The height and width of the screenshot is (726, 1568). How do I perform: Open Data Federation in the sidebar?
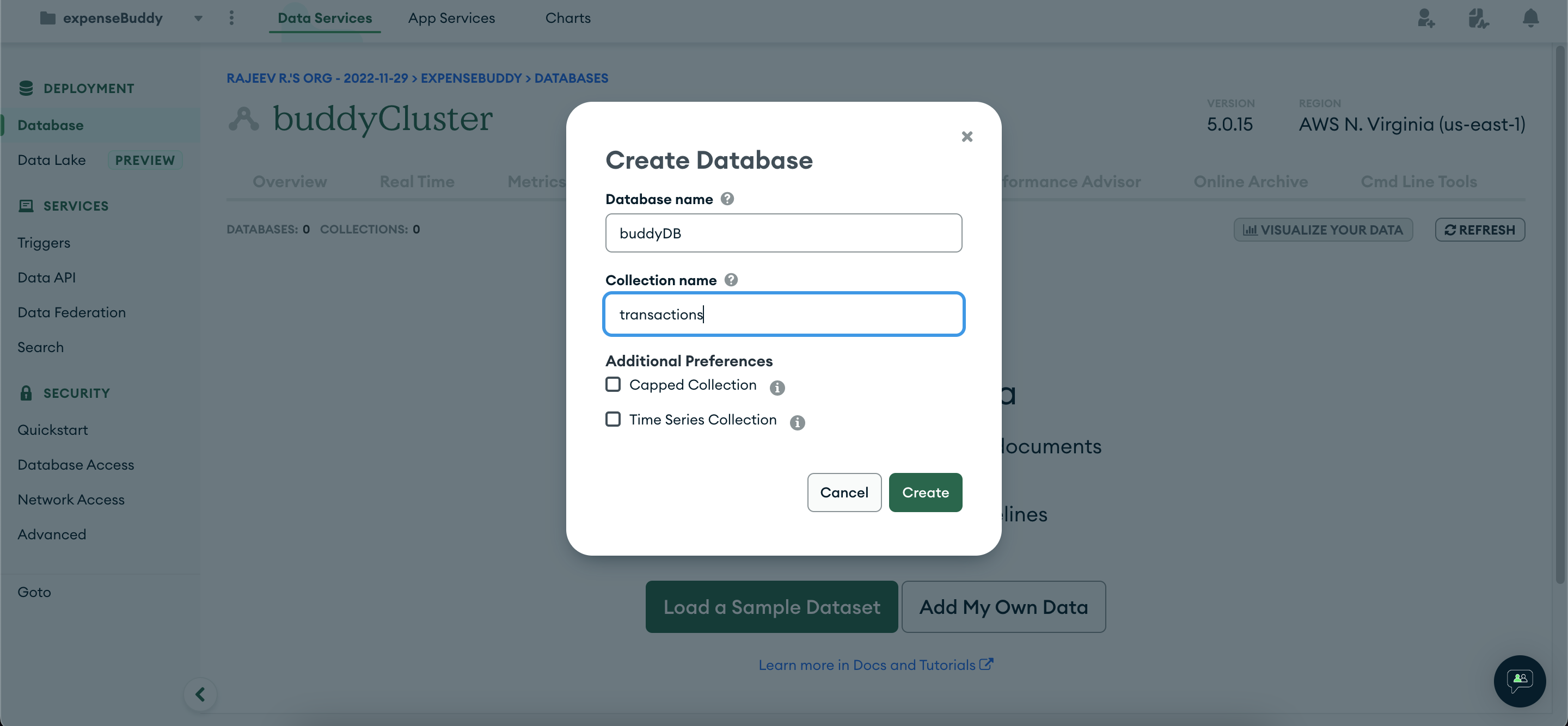coord(72,312)
